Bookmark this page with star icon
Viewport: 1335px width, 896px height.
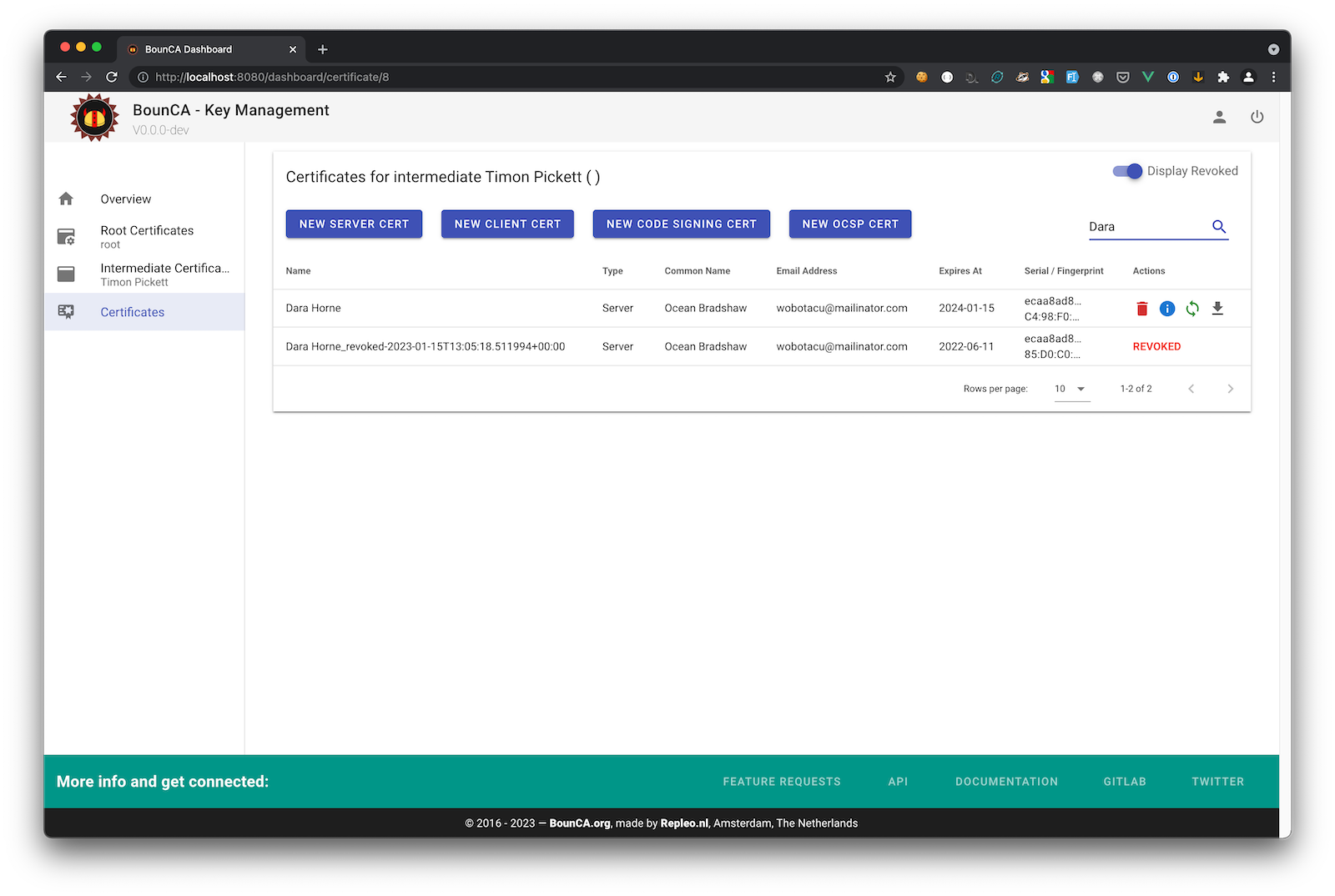pos(890,77)
